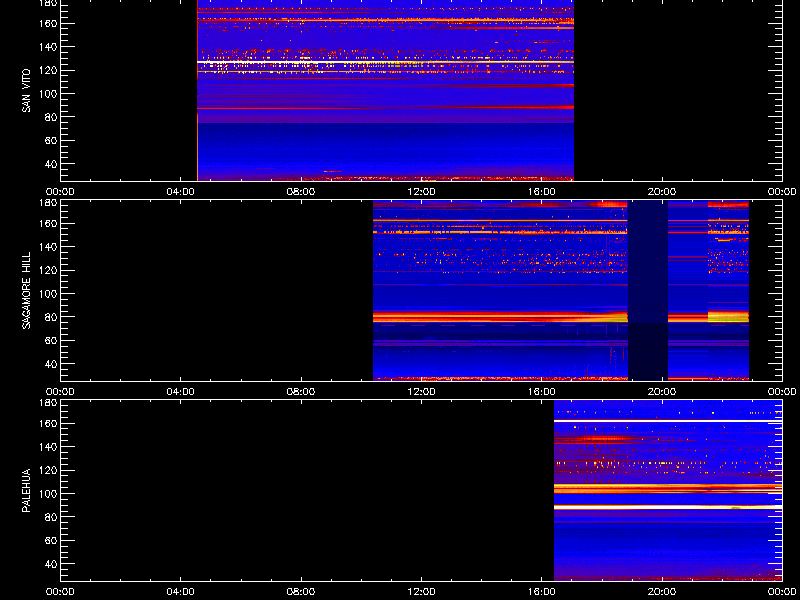Click inside the San Vito spectrogram data
Image resolution: width=800 pixels, height=600 pixels.
click(385, 90)
